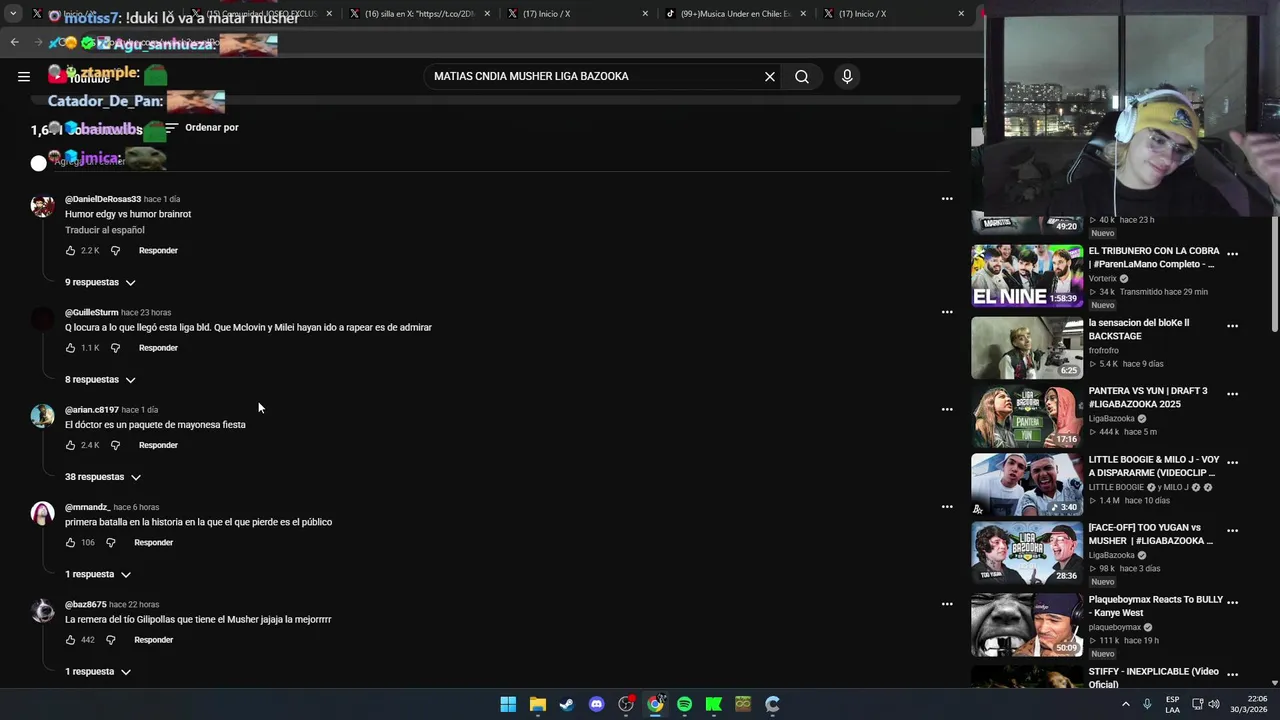Start voice search with the microphone
This screenshot has width=1280, height=720.
pyautogui.click(x=847, y=76)
